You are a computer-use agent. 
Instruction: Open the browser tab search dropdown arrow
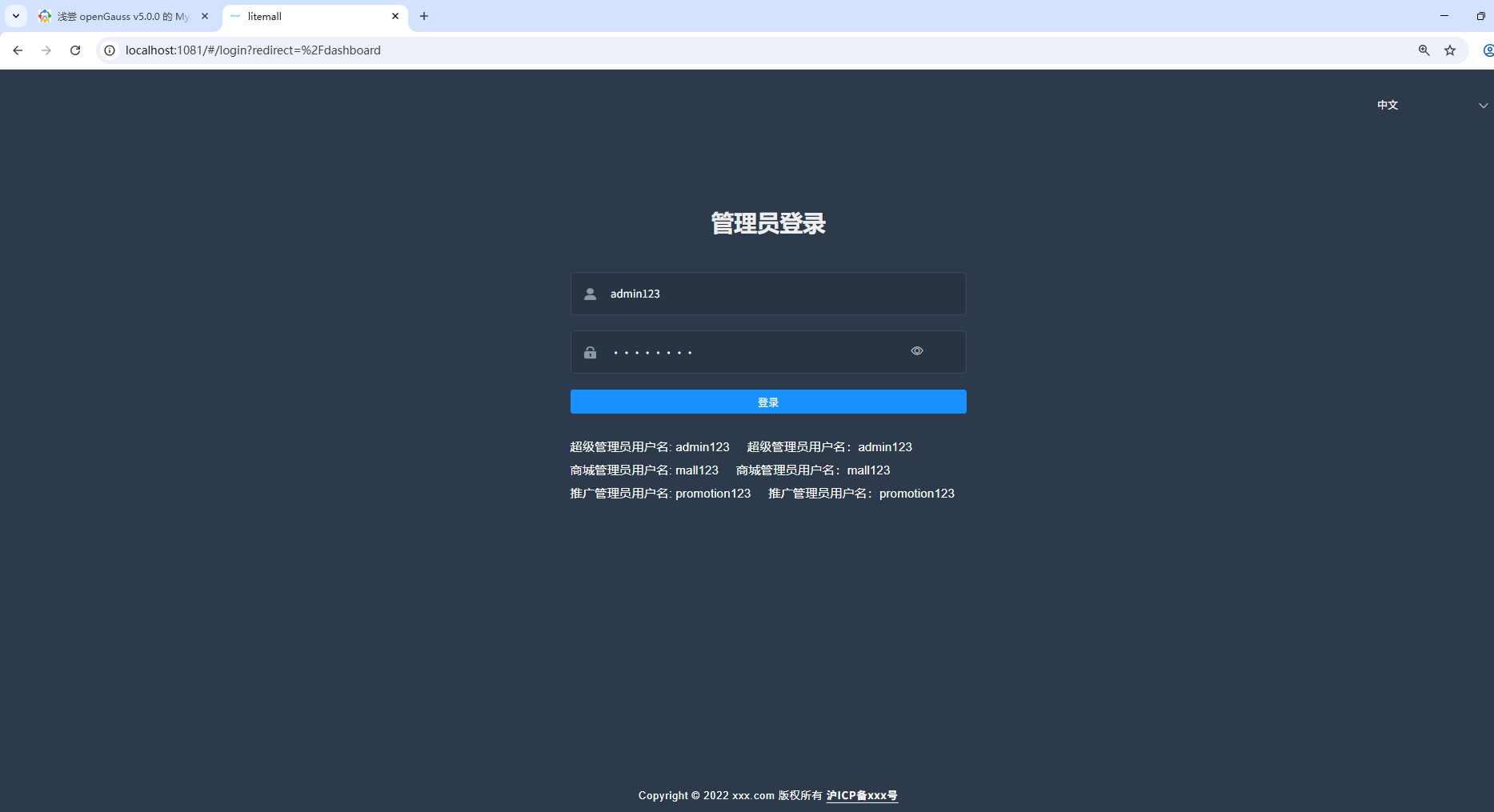[15, 16]
